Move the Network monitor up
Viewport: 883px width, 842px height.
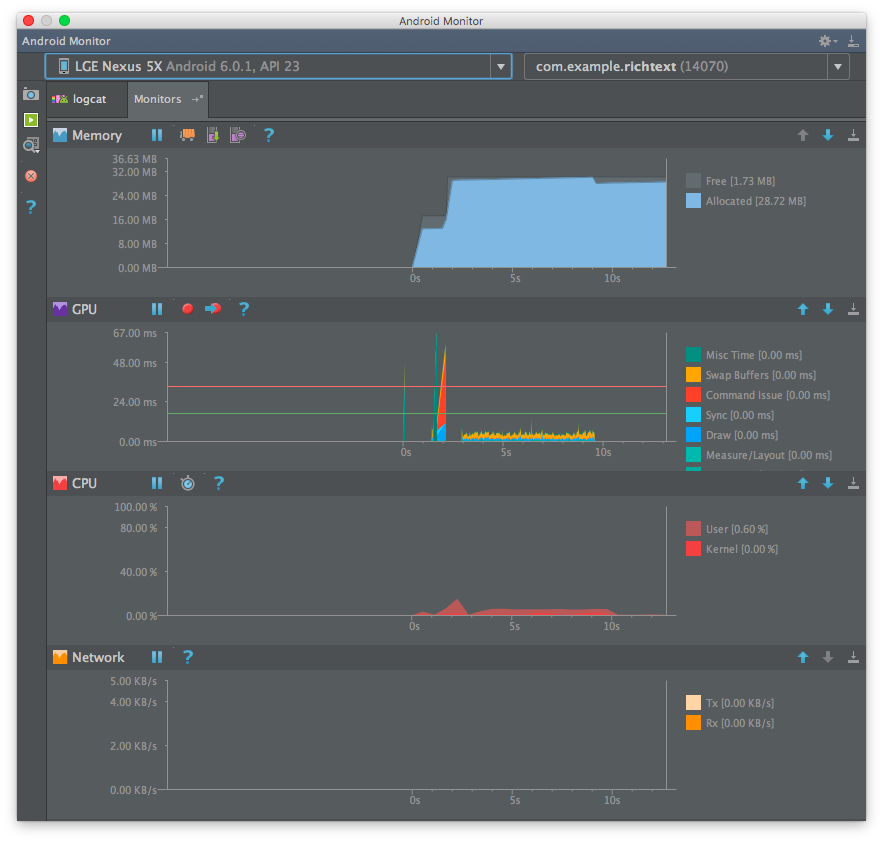[803, 657]
